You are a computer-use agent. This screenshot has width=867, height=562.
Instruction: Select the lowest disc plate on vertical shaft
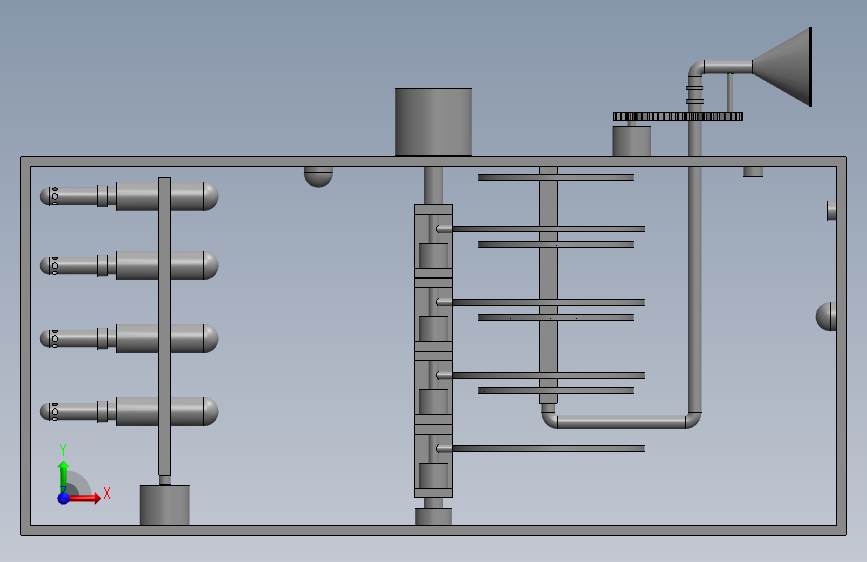tap(556, 391)
